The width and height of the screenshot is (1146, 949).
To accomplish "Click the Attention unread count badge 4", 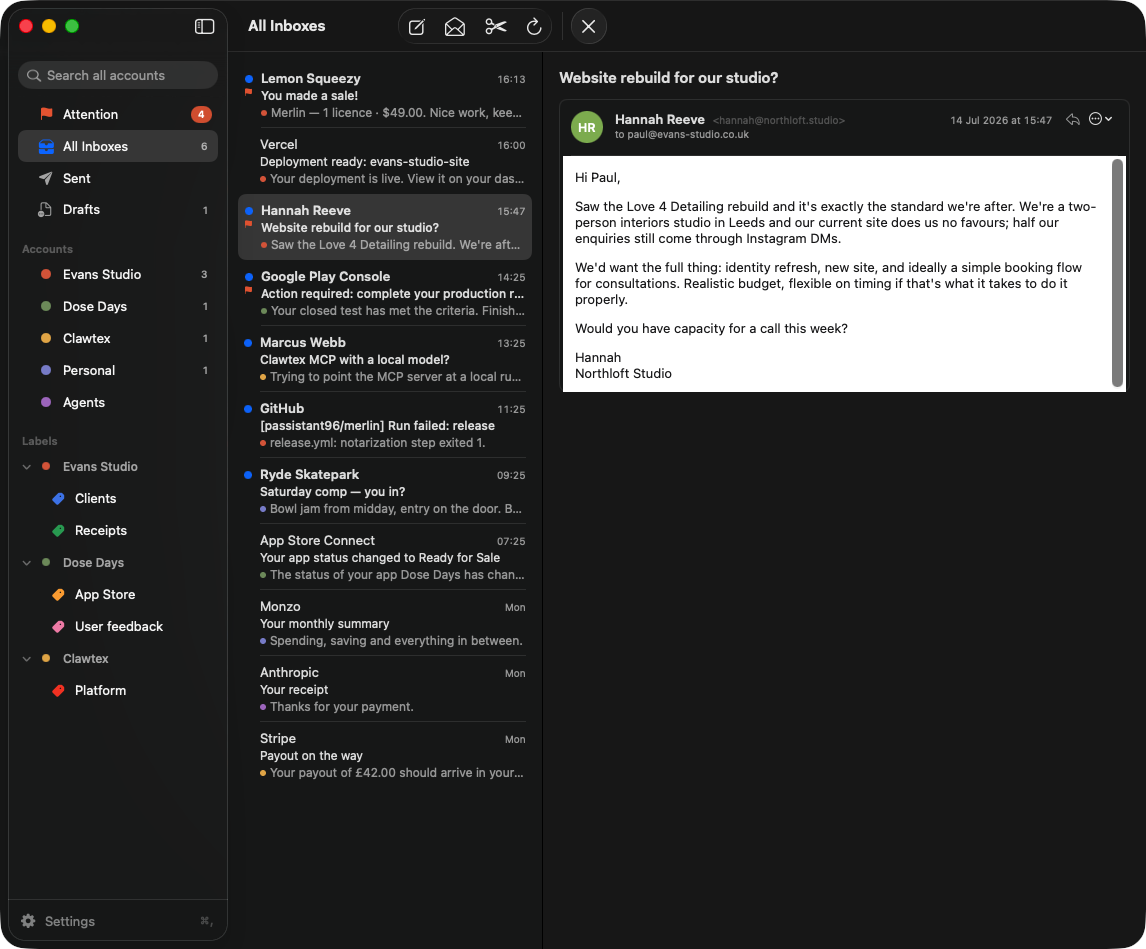I will click(201, 114).
